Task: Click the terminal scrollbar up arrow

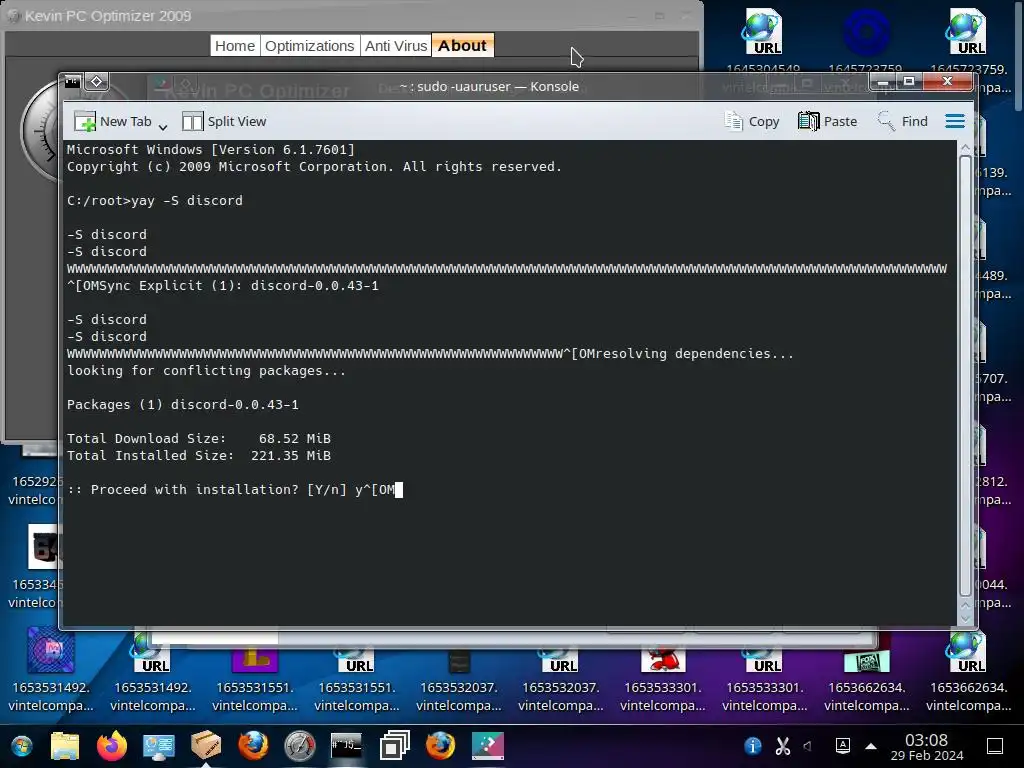Action: 965,148
